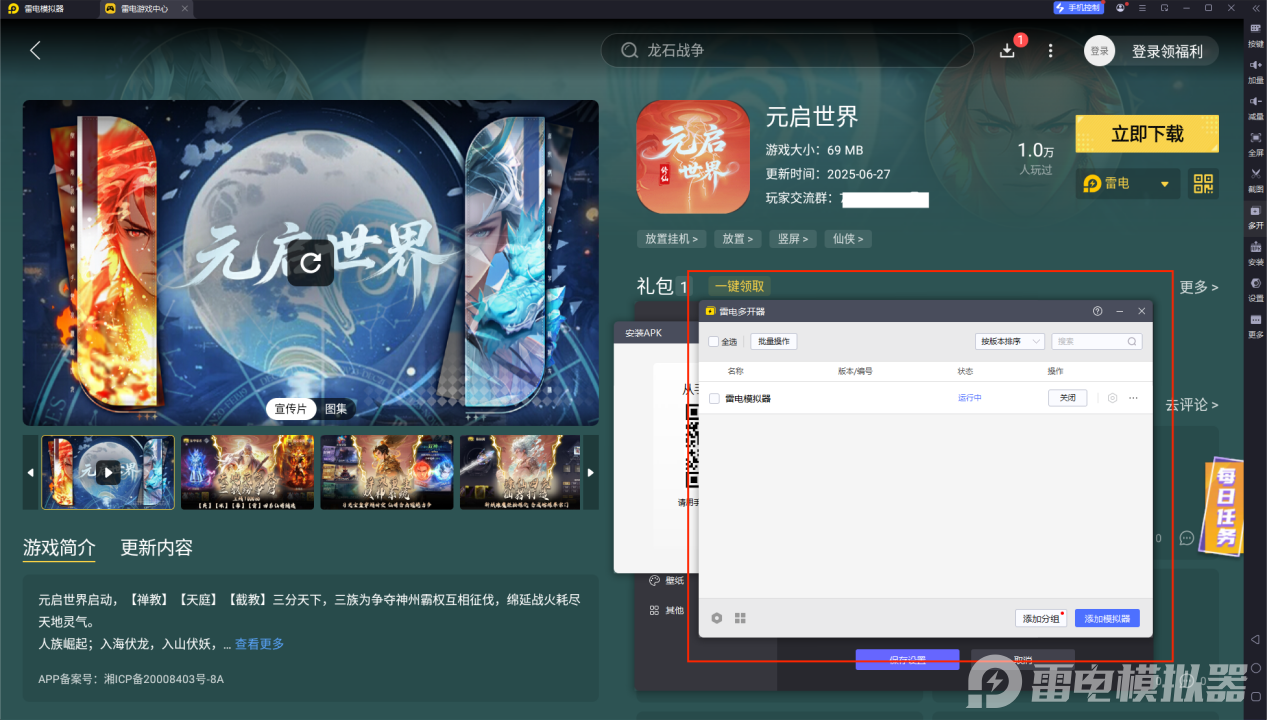Open the download manager icon with badge
The width and height of the screenshot is (1267, 720).
1008,50
